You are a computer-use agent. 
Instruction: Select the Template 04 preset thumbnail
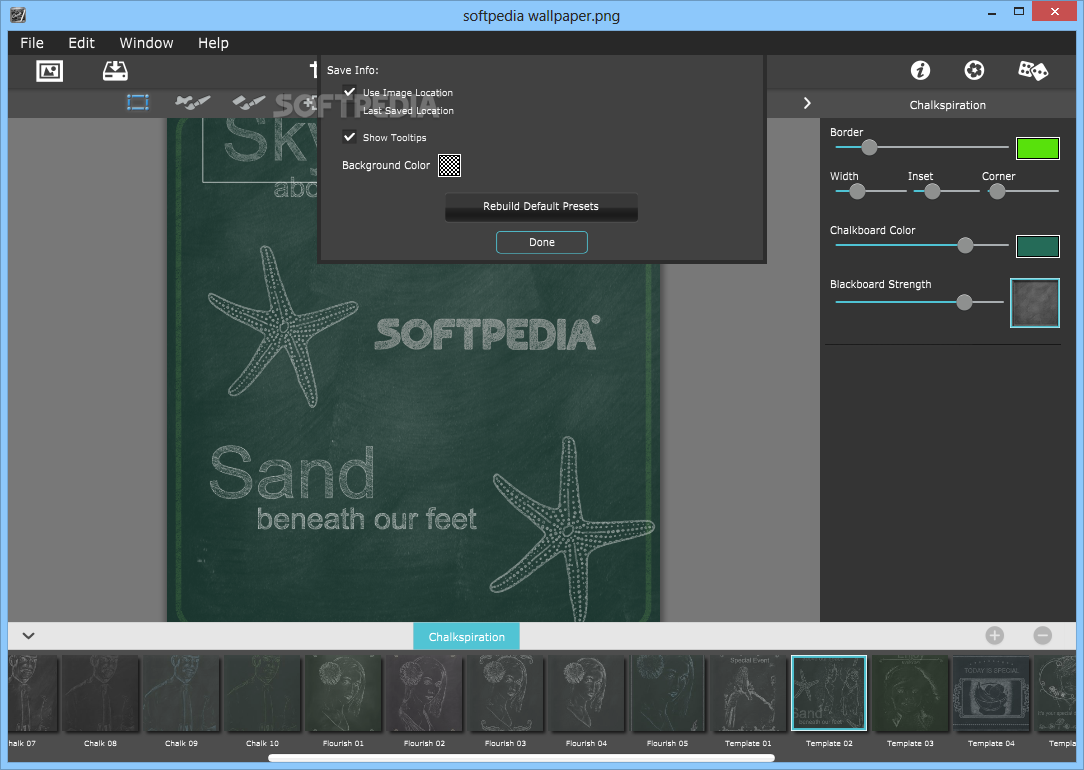[x=991, y=693]
